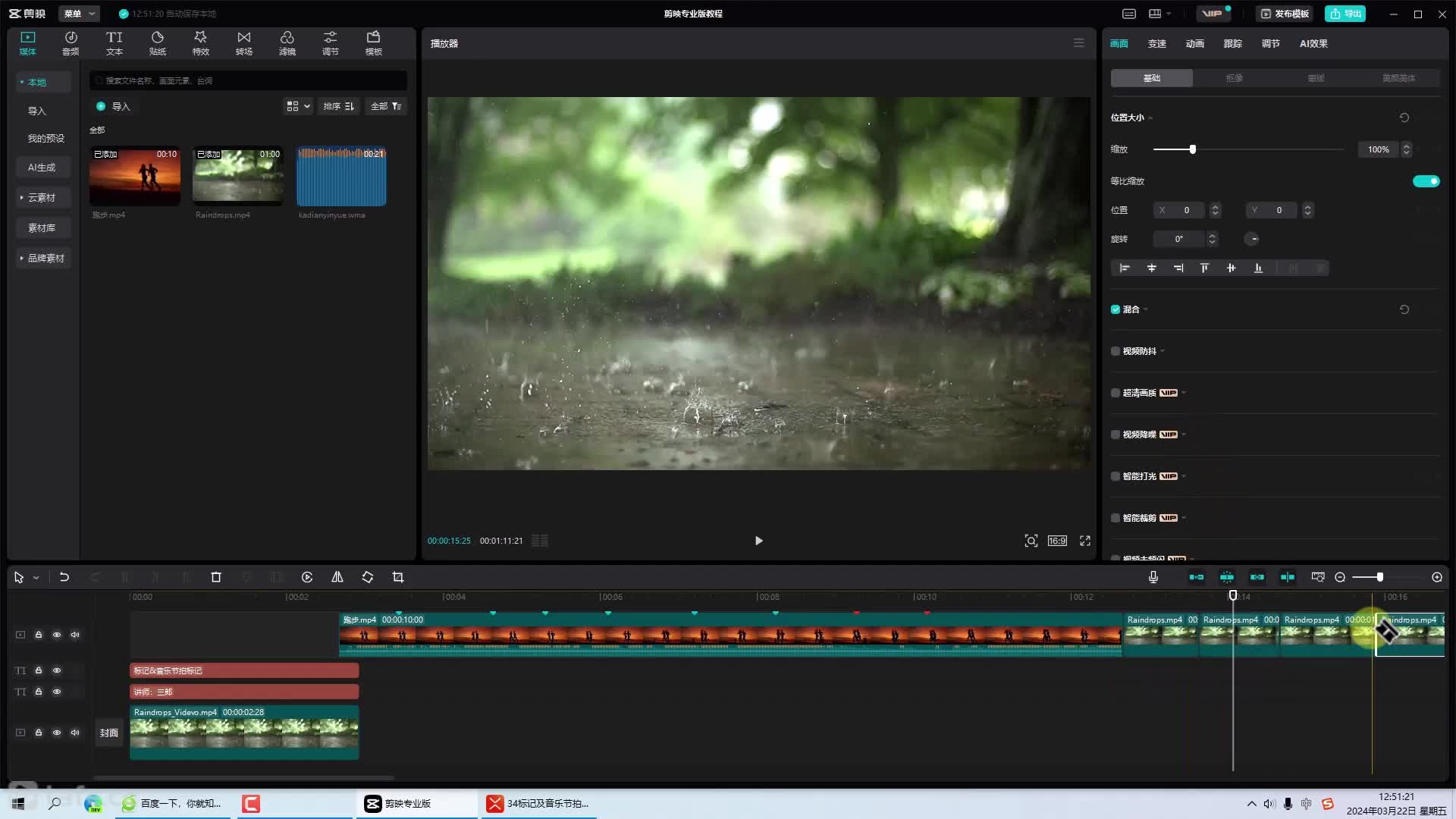Switch to the 蒙版 sub-tab
Viewport: 1456px width, 819px height.
(x=1316, y=78)
